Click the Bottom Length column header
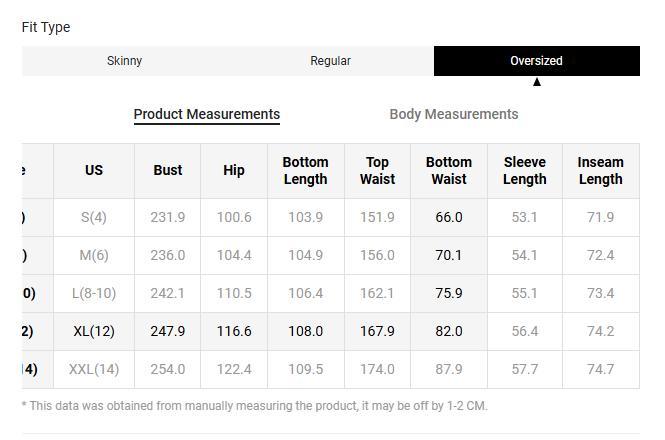This screenshot has width=665, height=440. tap(305, 171)
